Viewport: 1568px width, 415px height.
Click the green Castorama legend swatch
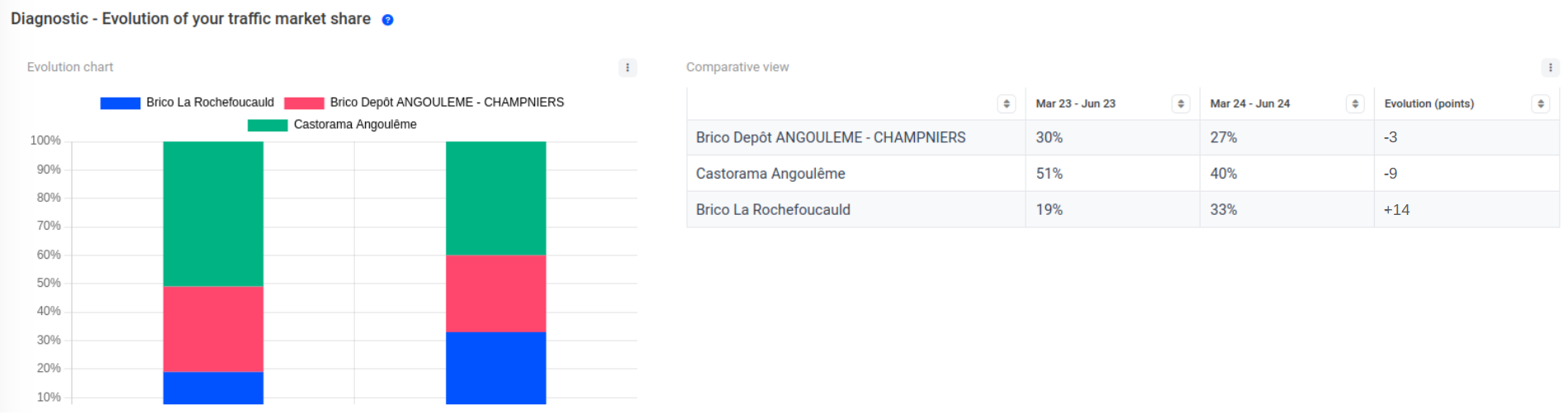click(268, 126)
